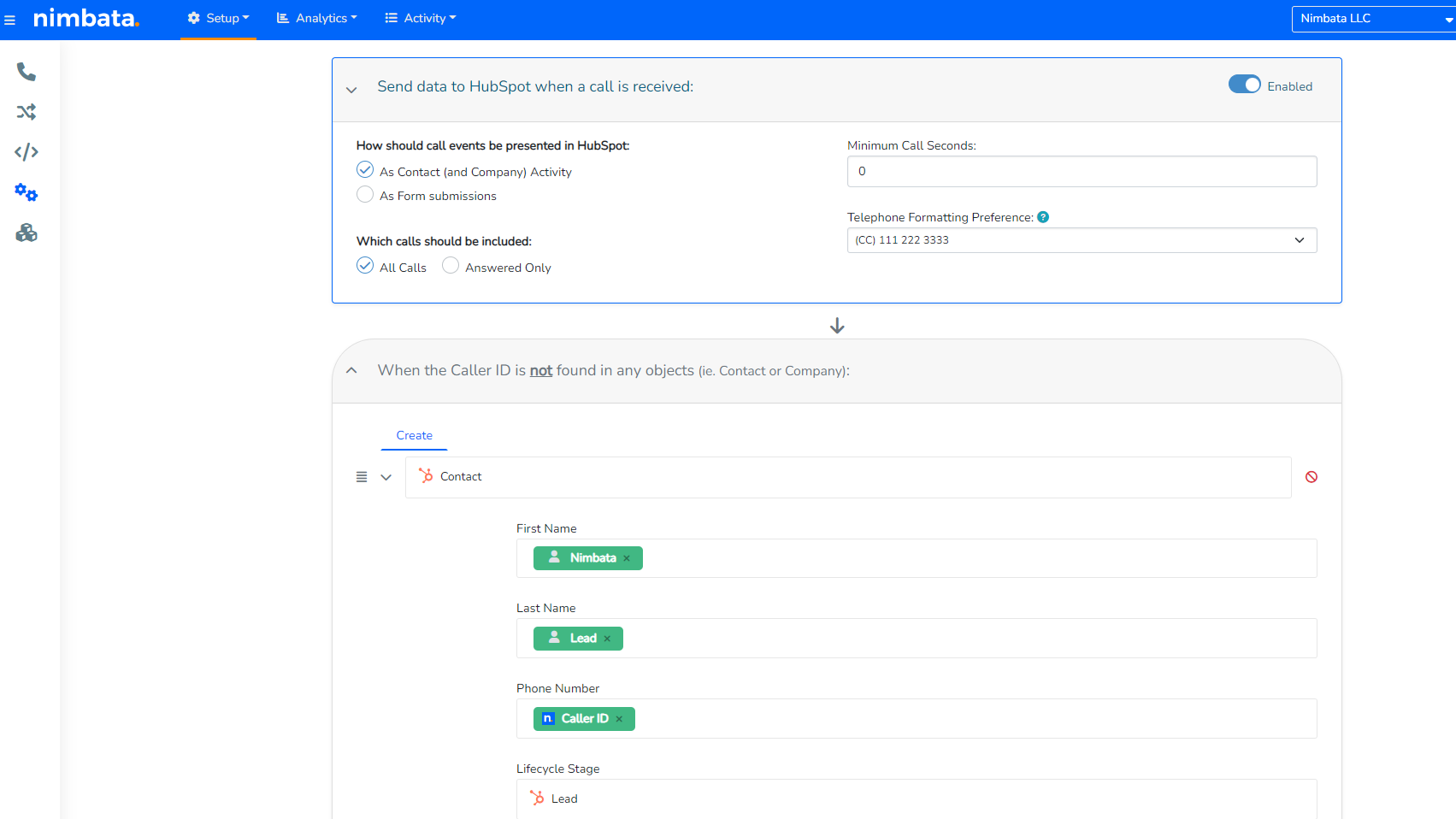This screenshot has width=1456, height=819.
Task: Remove the Lead tag from Last Name
Action: point(607,639)
